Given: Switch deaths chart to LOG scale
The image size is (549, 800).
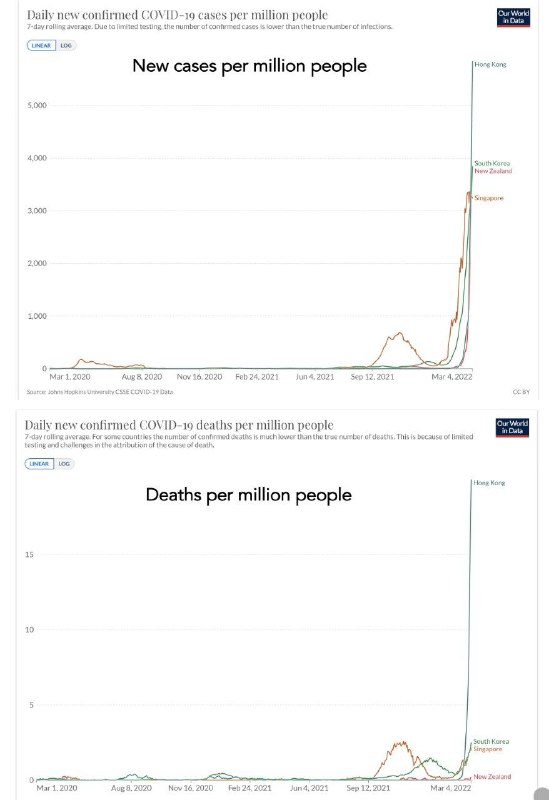Looking at the screenshot, I should tap(64, 464).
